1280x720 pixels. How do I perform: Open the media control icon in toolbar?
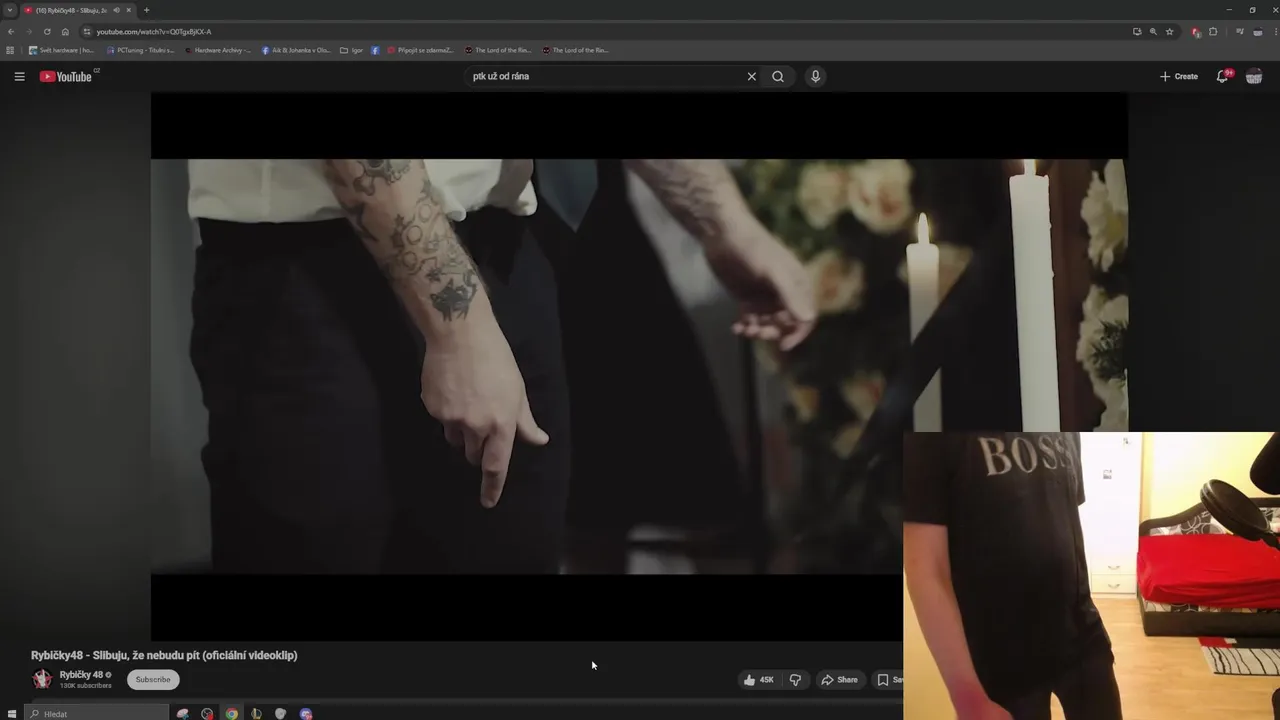pyautogui.click(x=1240, y=31)
